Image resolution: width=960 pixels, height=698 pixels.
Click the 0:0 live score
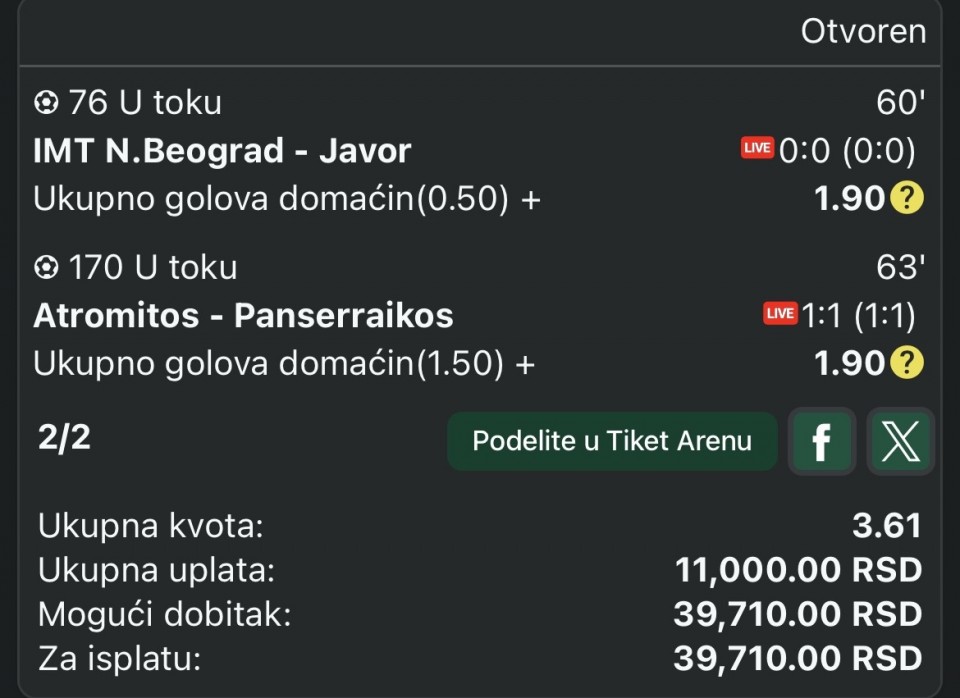click(x=806, y=150)
